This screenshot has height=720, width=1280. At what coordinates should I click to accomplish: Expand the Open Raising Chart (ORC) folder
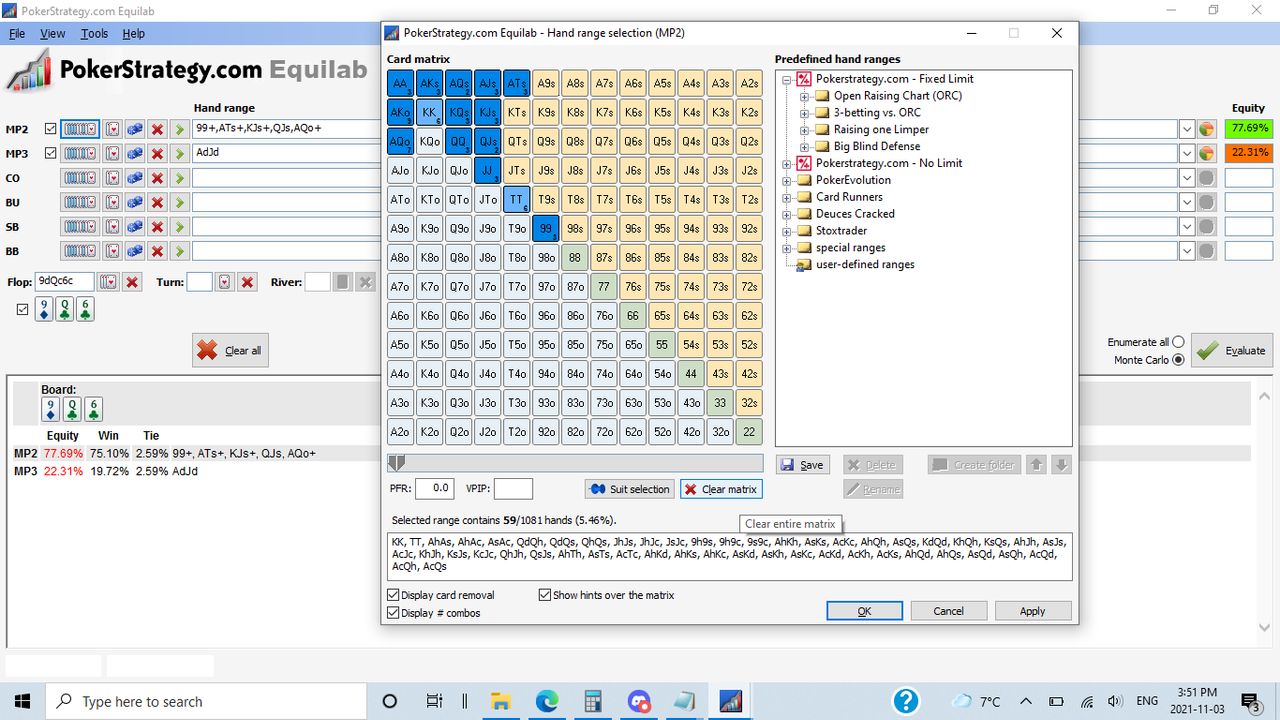point(805,96)
